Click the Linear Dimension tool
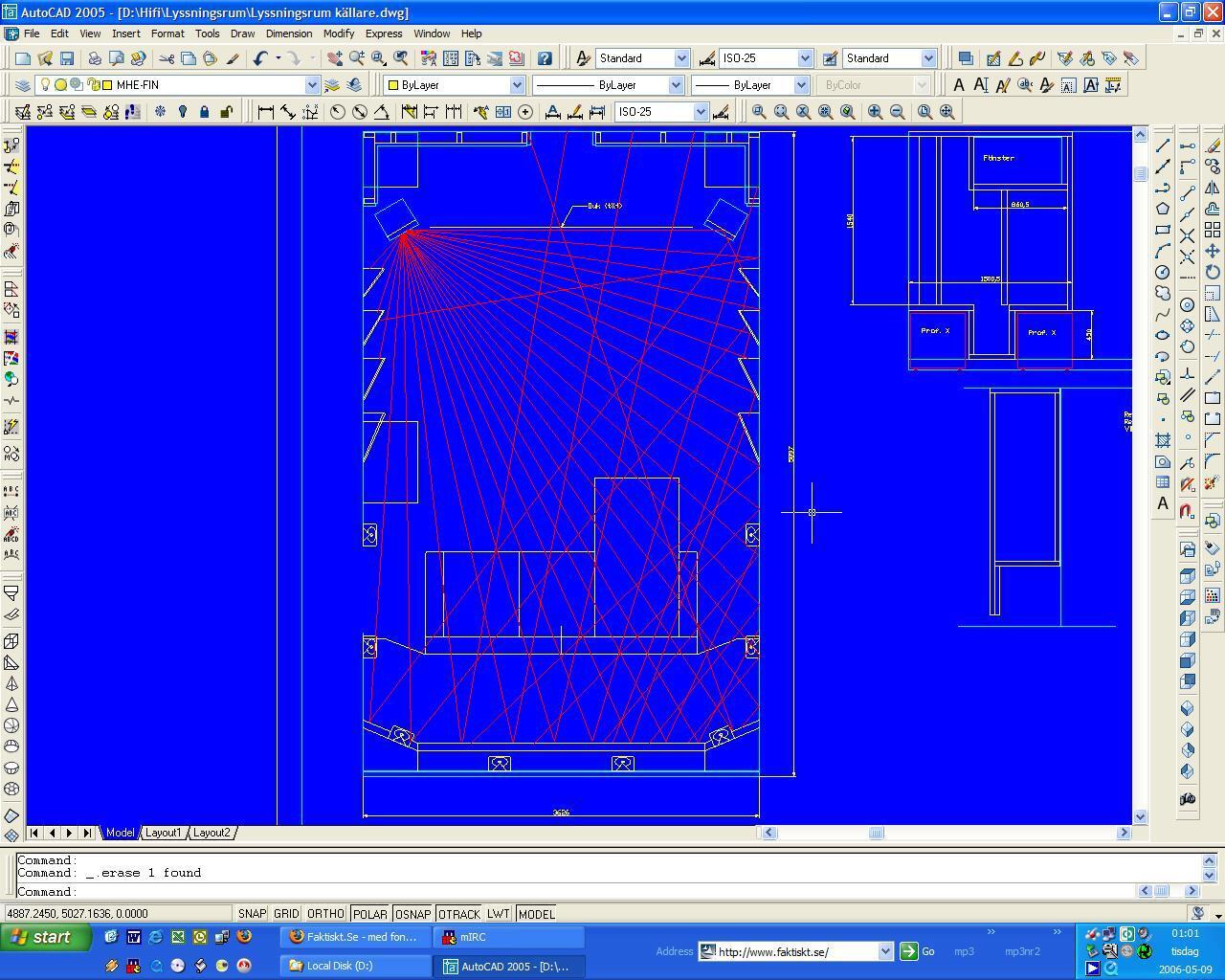Screen dimensions: 1225x980 (266, 112)
